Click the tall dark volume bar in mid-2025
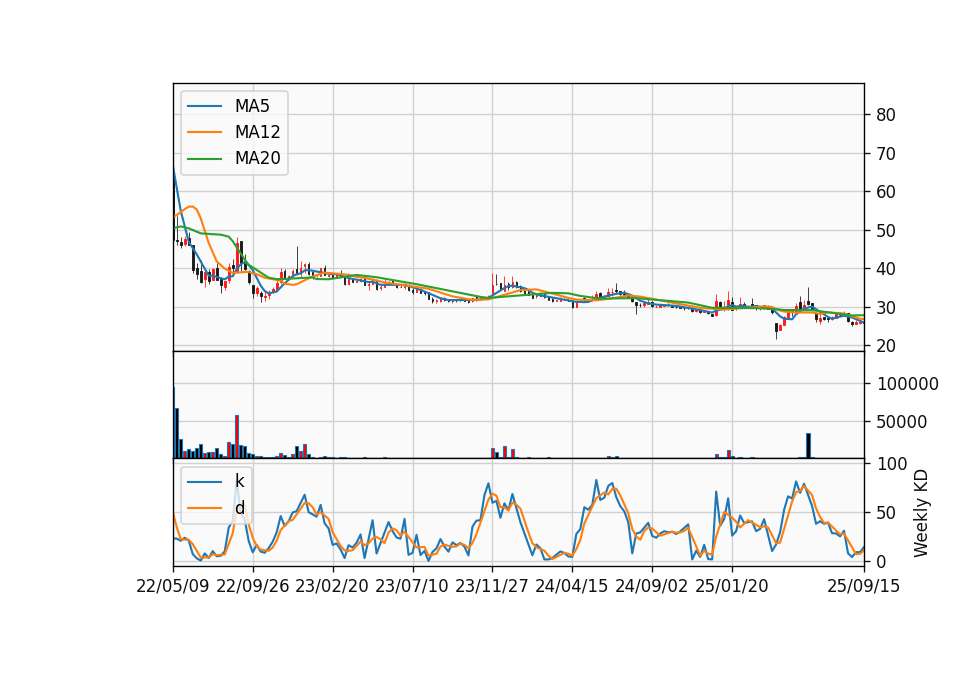960x690 pixels. pos(808,446)
